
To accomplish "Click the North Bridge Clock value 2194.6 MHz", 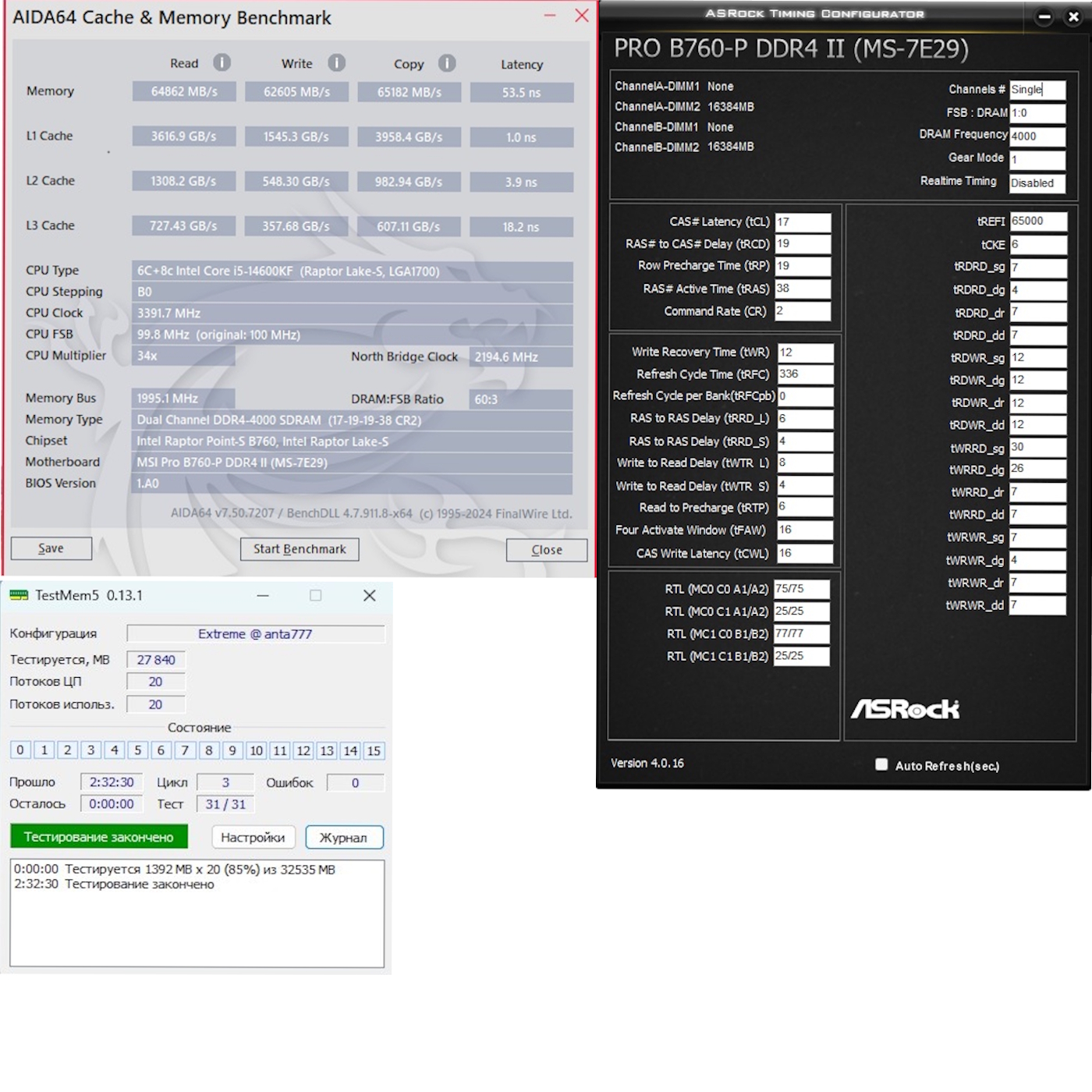I will (521, 357).
